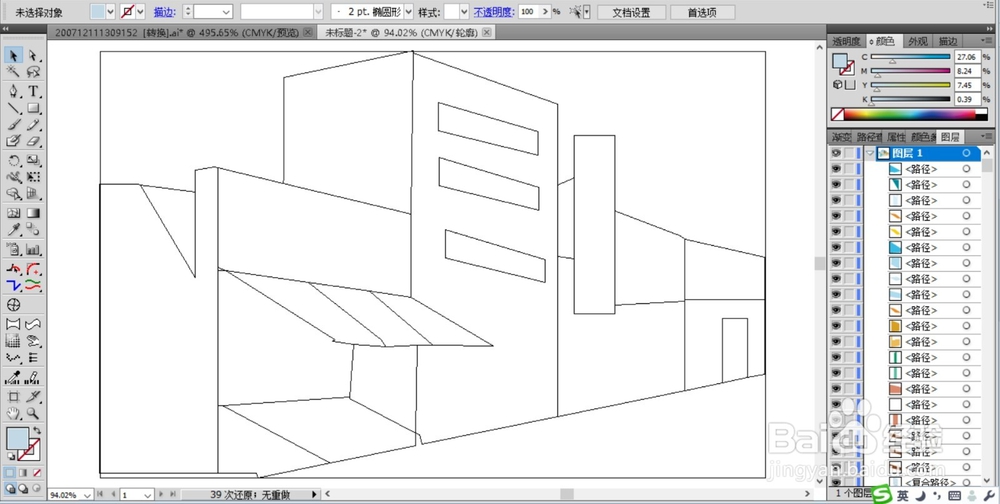Screen dimensions: 1000x504
Task: Open the 描边 link in control bar
Action: 164,11
